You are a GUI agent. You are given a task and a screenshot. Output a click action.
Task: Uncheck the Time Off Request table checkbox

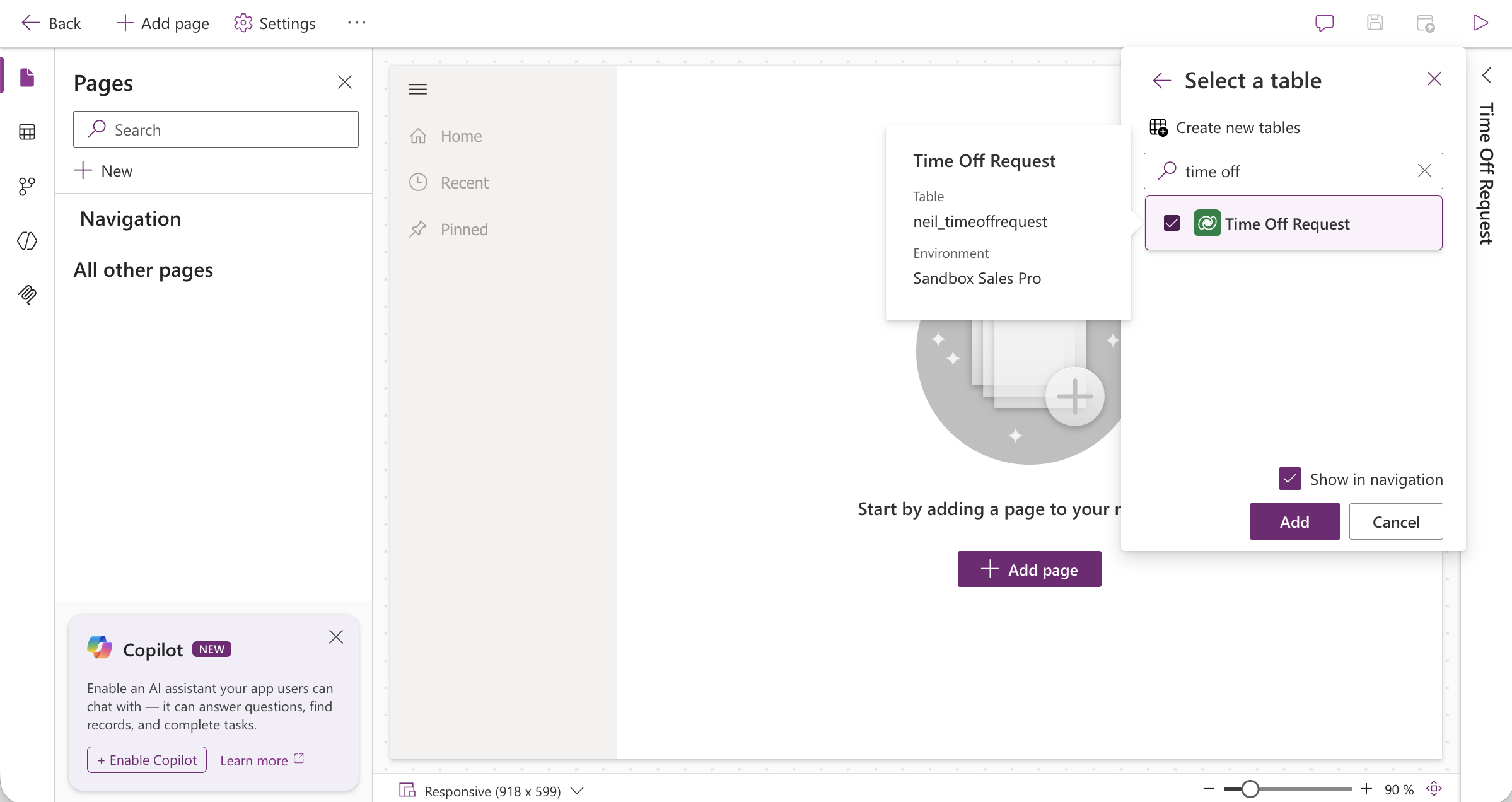(1172, 223)
